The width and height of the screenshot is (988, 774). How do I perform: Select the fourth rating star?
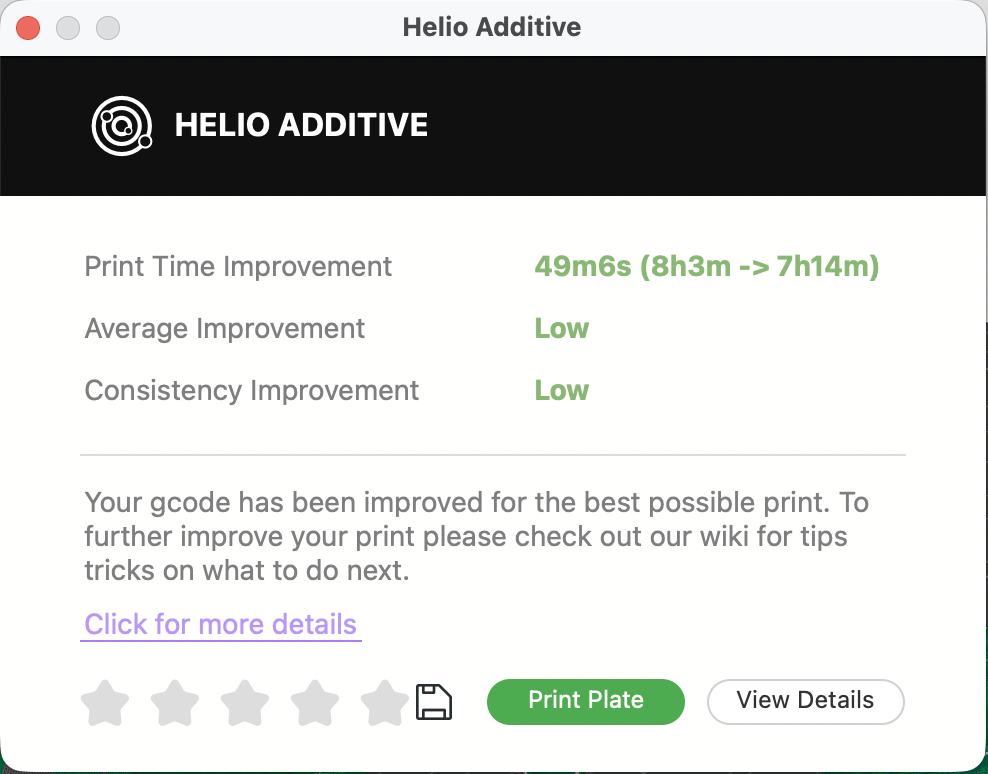314,702
